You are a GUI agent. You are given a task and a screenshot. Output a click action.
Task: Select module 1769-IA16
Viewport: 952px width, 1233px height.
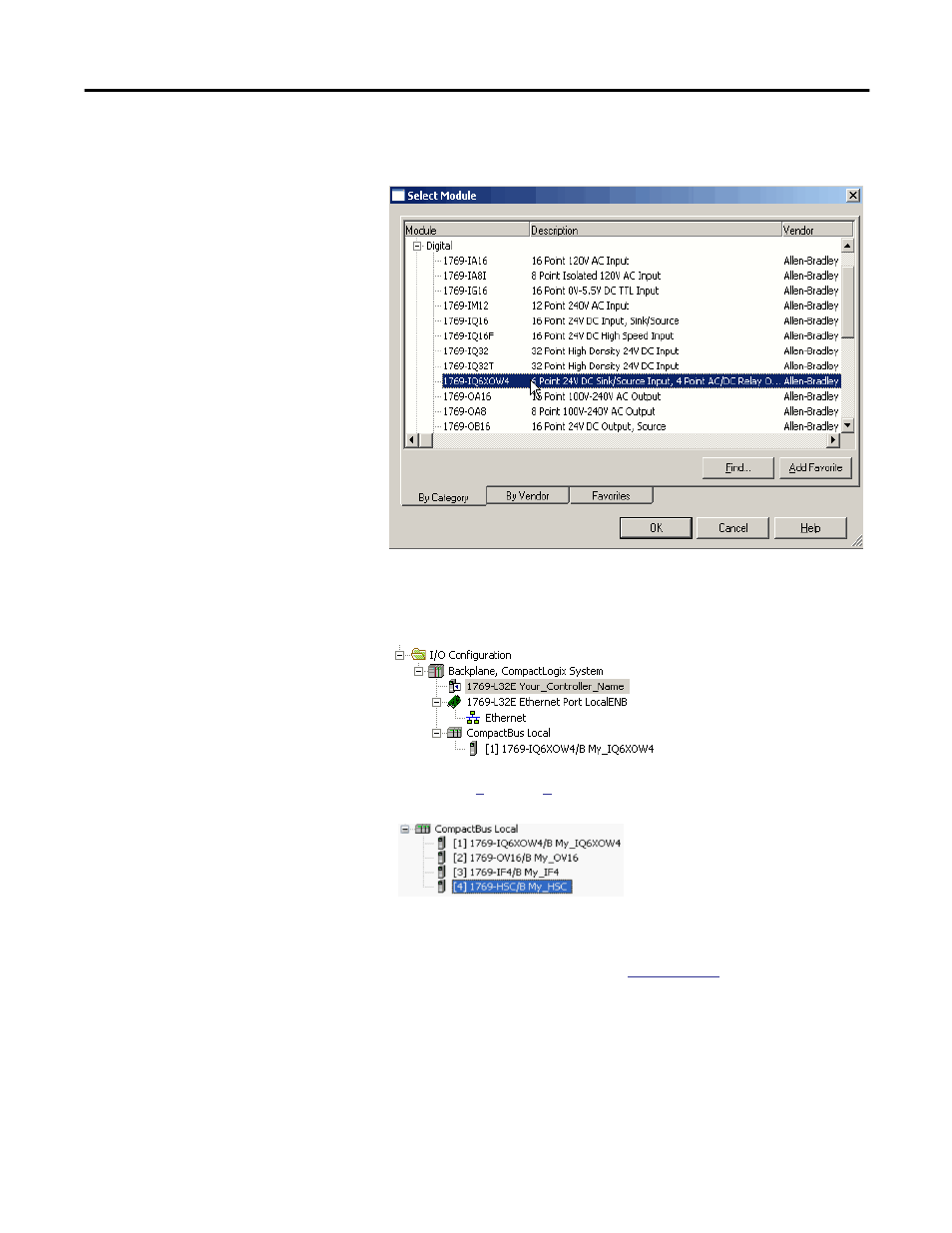465,261
